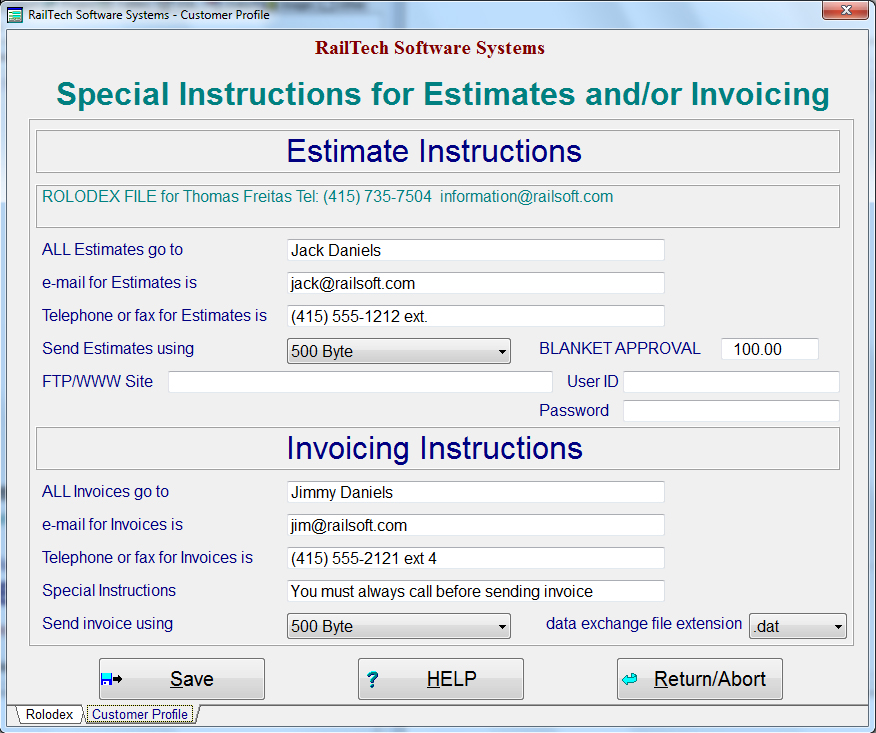876x733 pixels.
Task: Click the BLANKET APPROVAL amount field
Action: point(769,349)
